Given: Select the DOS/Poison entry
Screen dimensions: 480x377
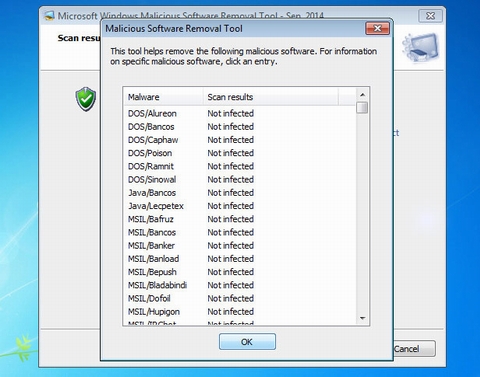Looking at the screenshot, I should click(x=150, y=153).
